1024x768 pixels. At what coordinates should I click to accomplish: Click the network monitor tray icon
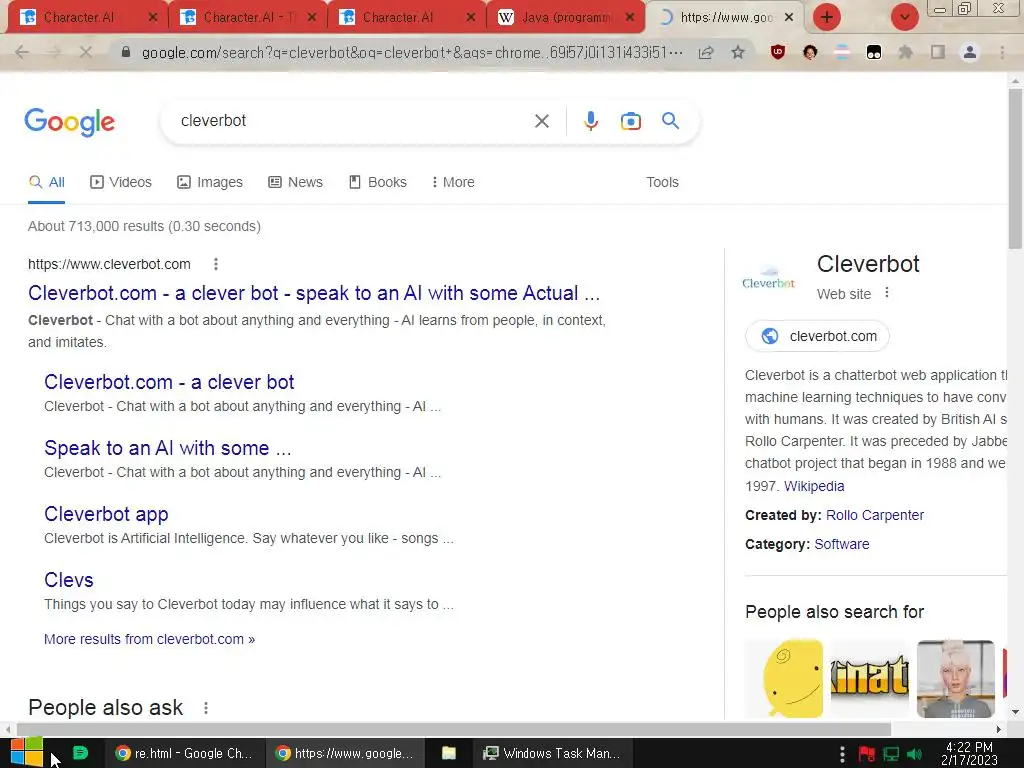click(x=891, y=754)
